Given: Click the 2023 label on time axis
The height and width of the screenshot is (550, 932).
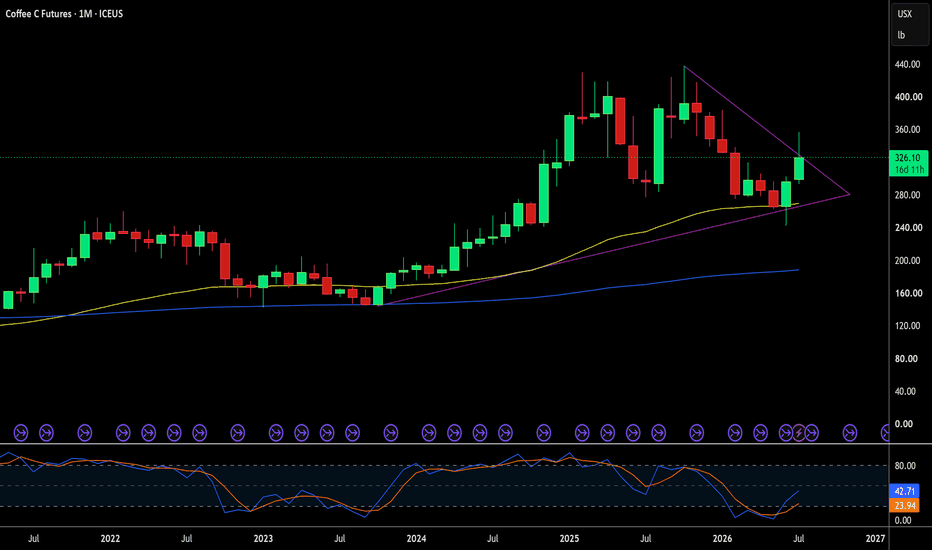Looking at the screenshot, I should [x=263, y=539].
